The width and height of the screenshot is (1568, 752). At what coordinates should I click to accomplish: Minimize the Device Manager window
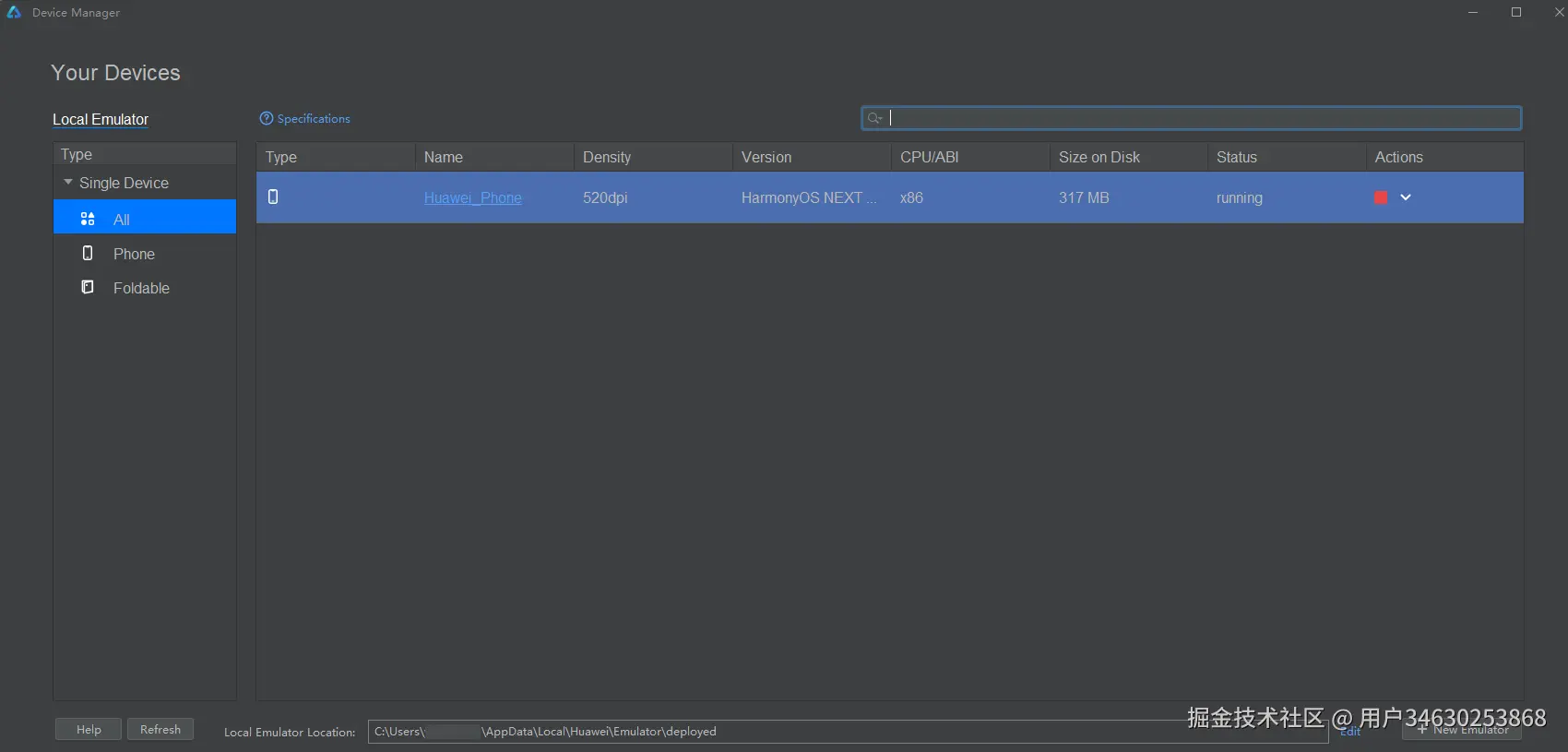click(1473, 12)
